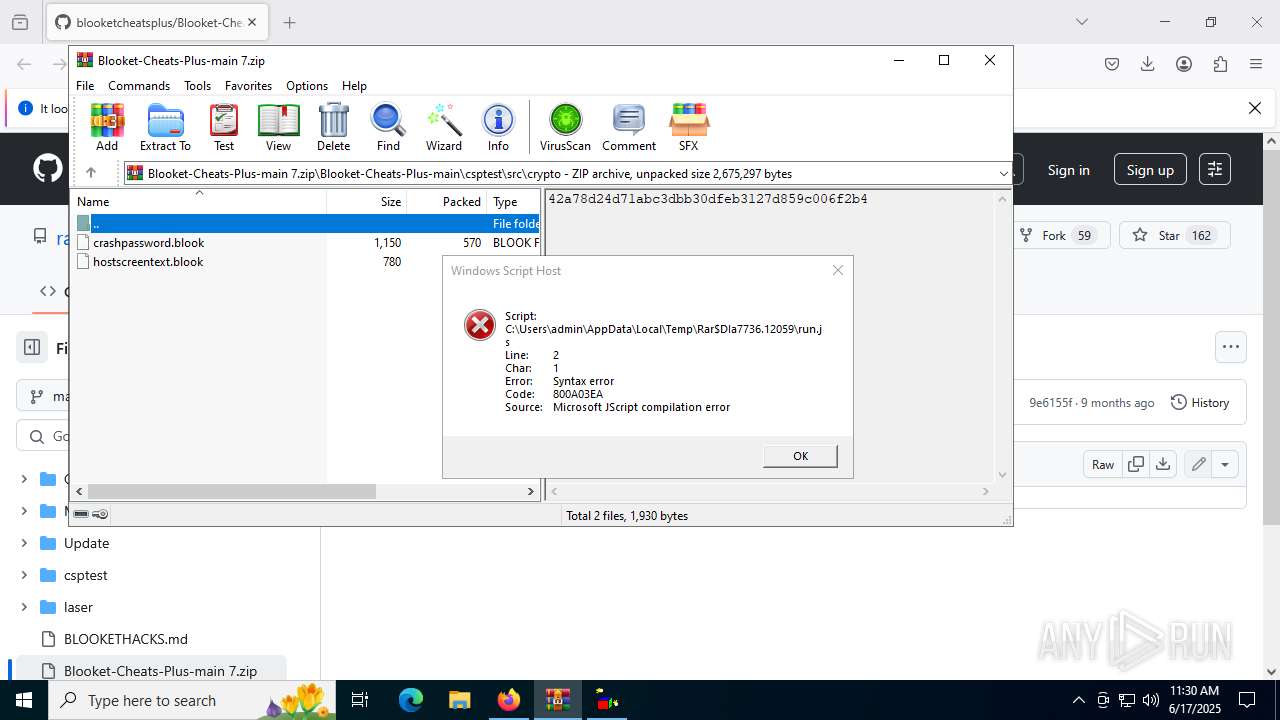This screenshot has height=720, width=1280.
Task: Open the notifications center icon
Action: coord(1247,700)
